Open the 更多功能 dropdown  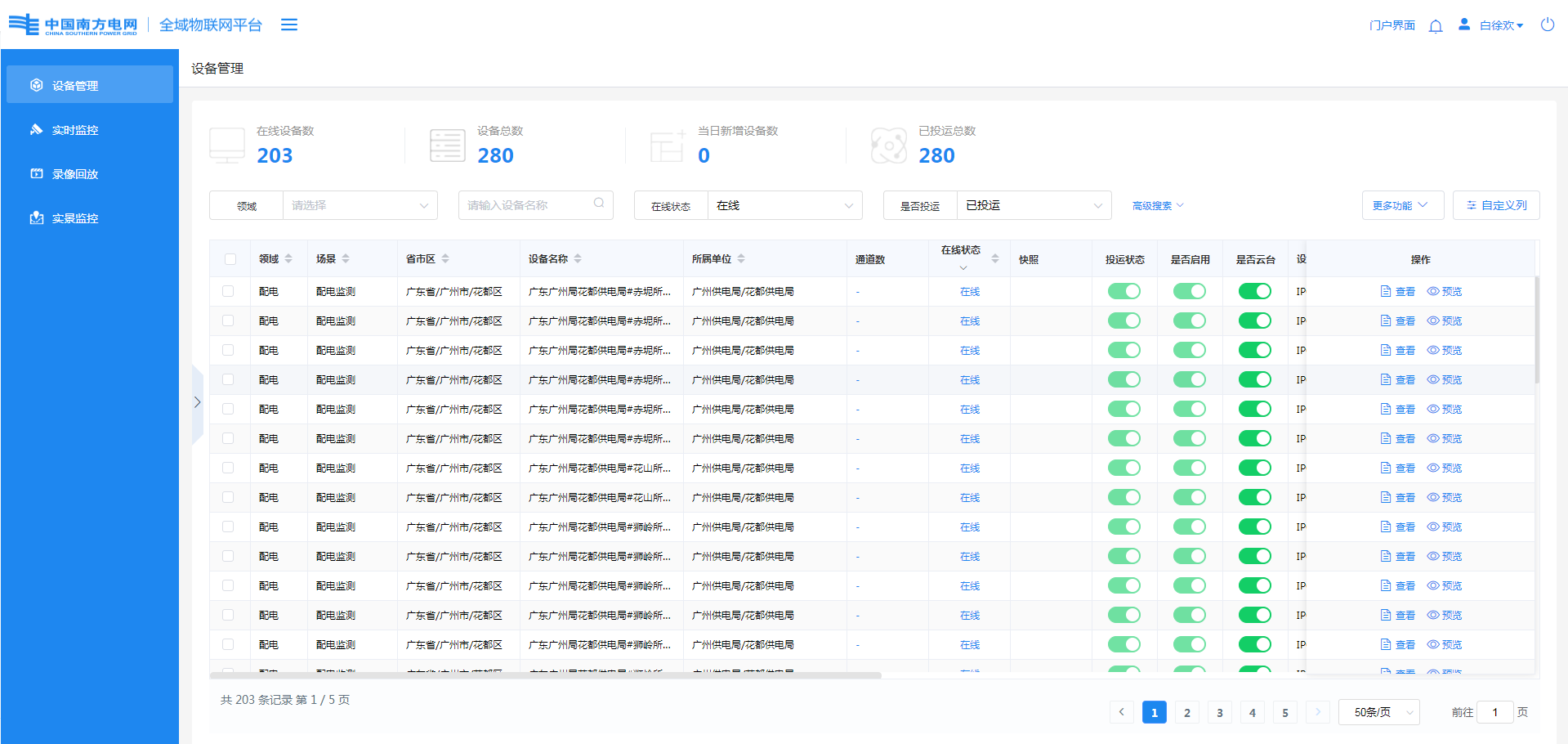coord(1403,205)
